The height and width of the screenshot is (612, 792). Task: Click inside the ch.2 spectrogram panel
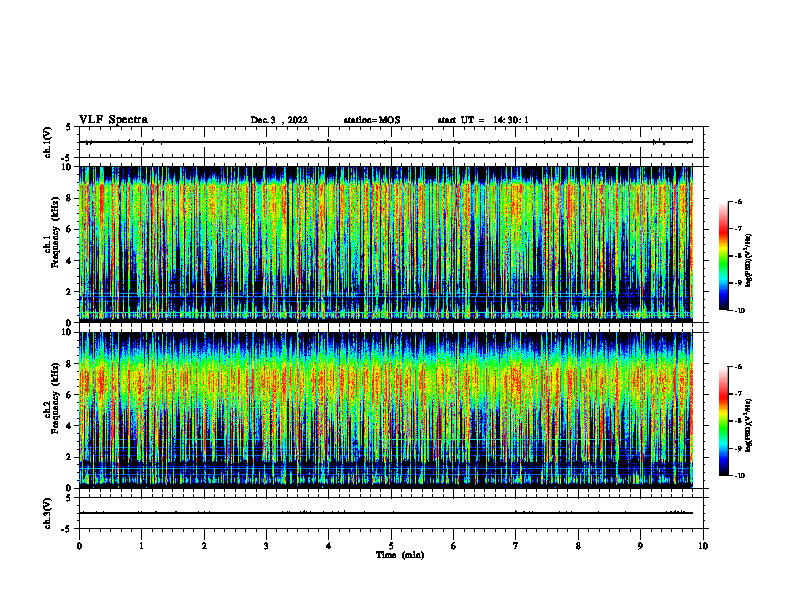(386, 410)
